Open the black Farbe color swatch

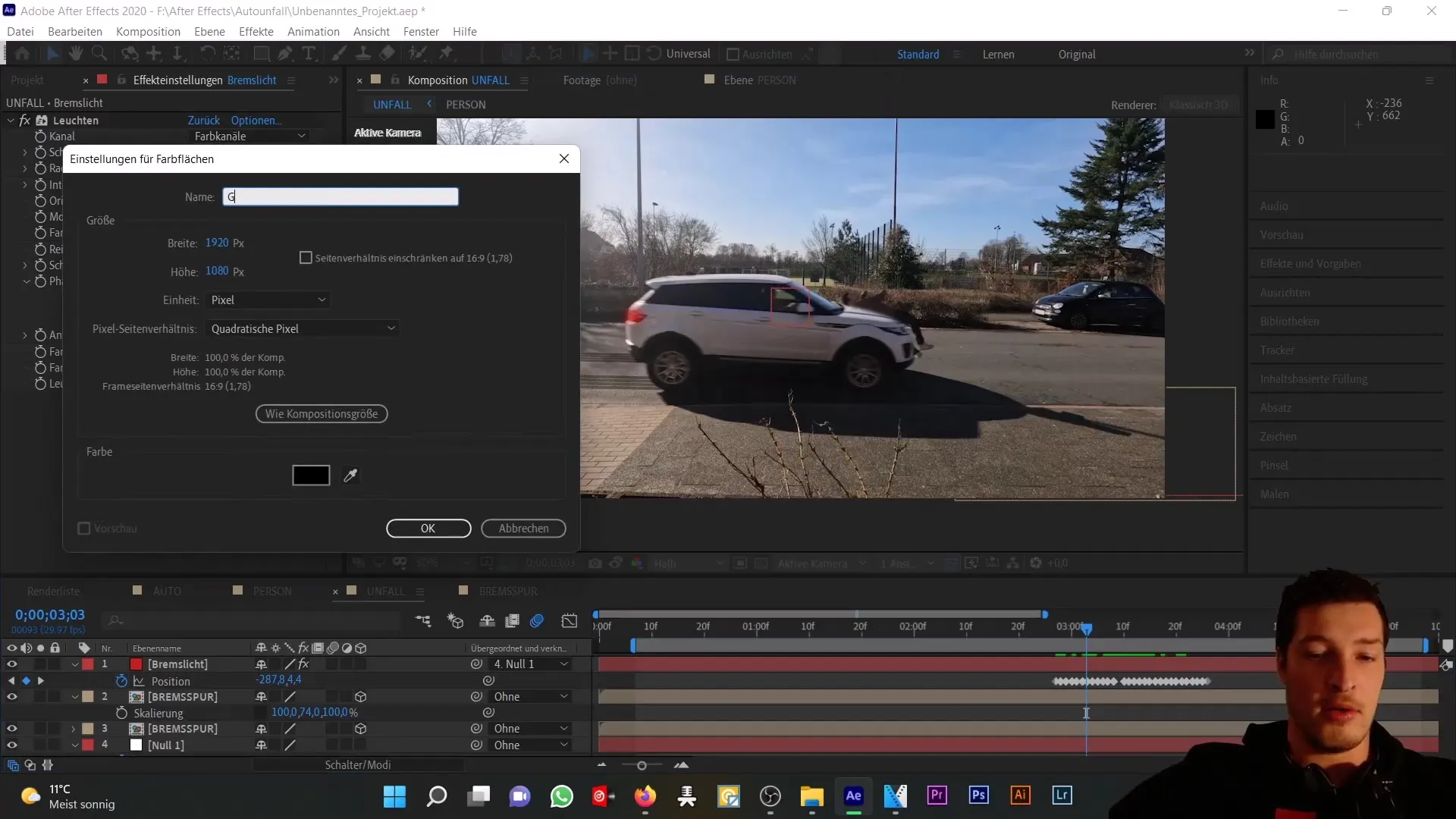pos(311,475)
